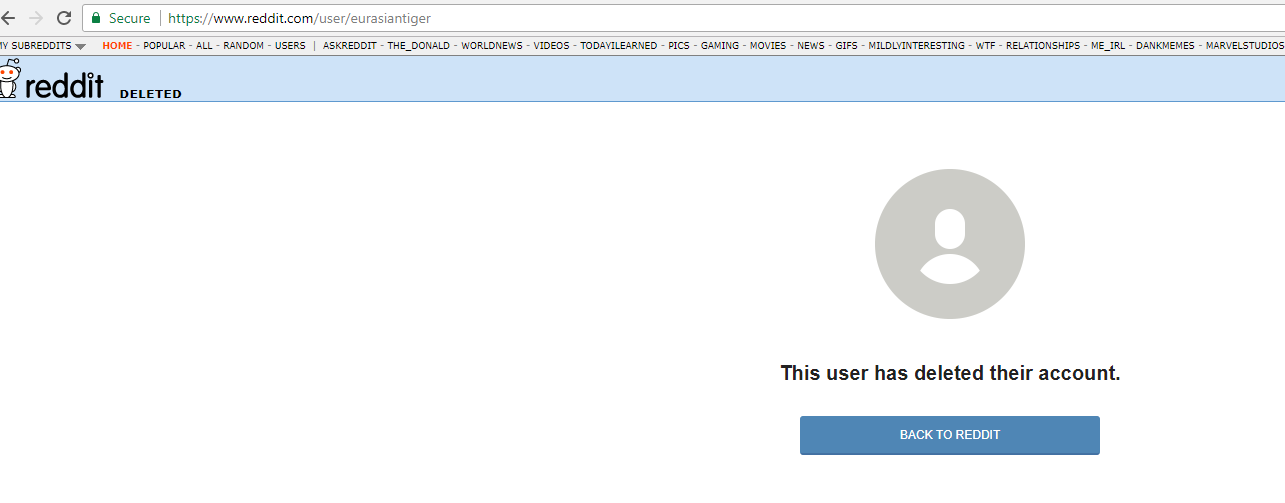The height and width of the screenshot is (503, 1285).
Task: Go to the ME_IRL subreddit
Action: point(1108,46)
